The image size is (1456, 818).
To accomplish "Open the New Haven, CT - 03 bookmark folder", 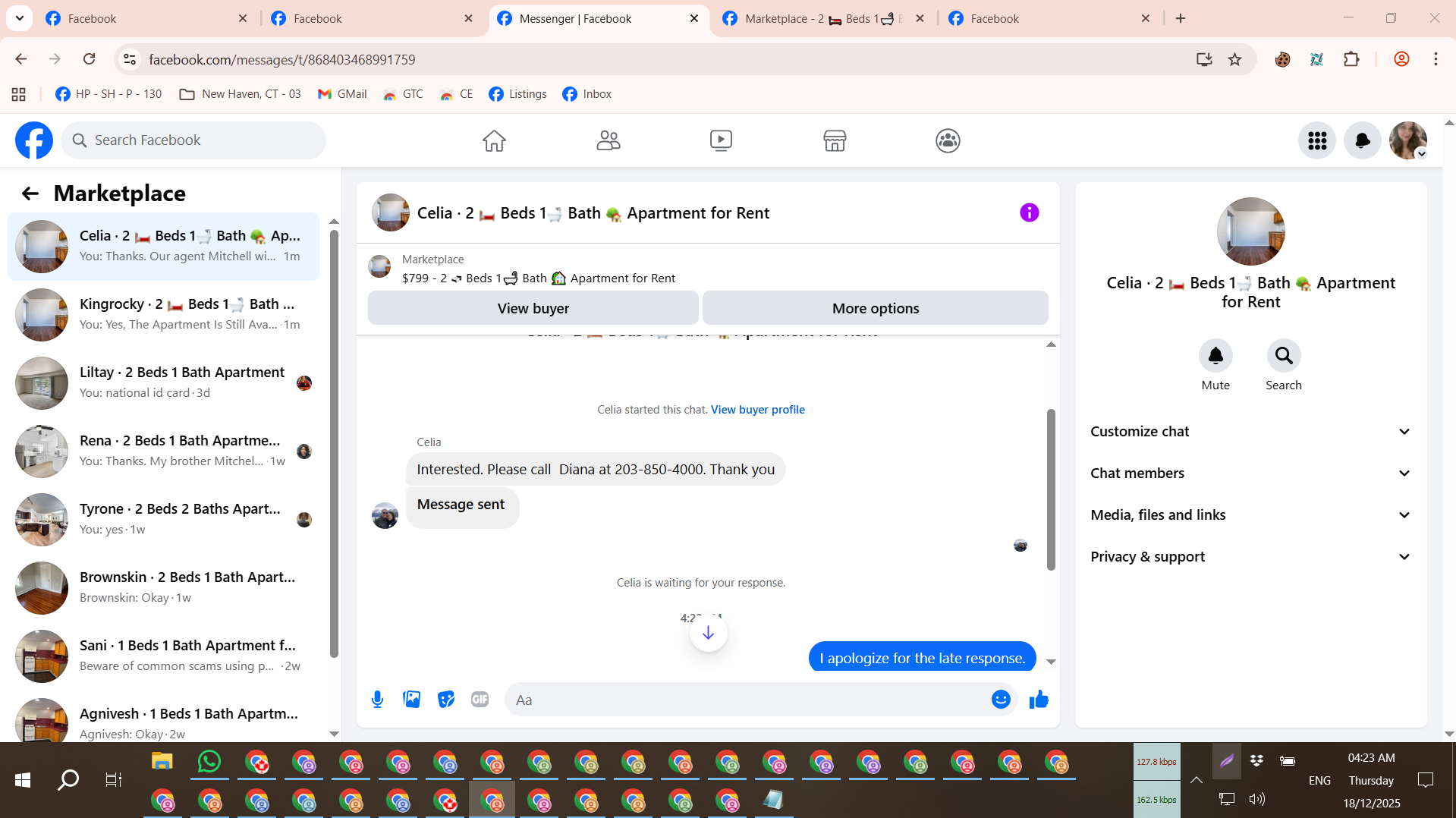I will (240, 94).
